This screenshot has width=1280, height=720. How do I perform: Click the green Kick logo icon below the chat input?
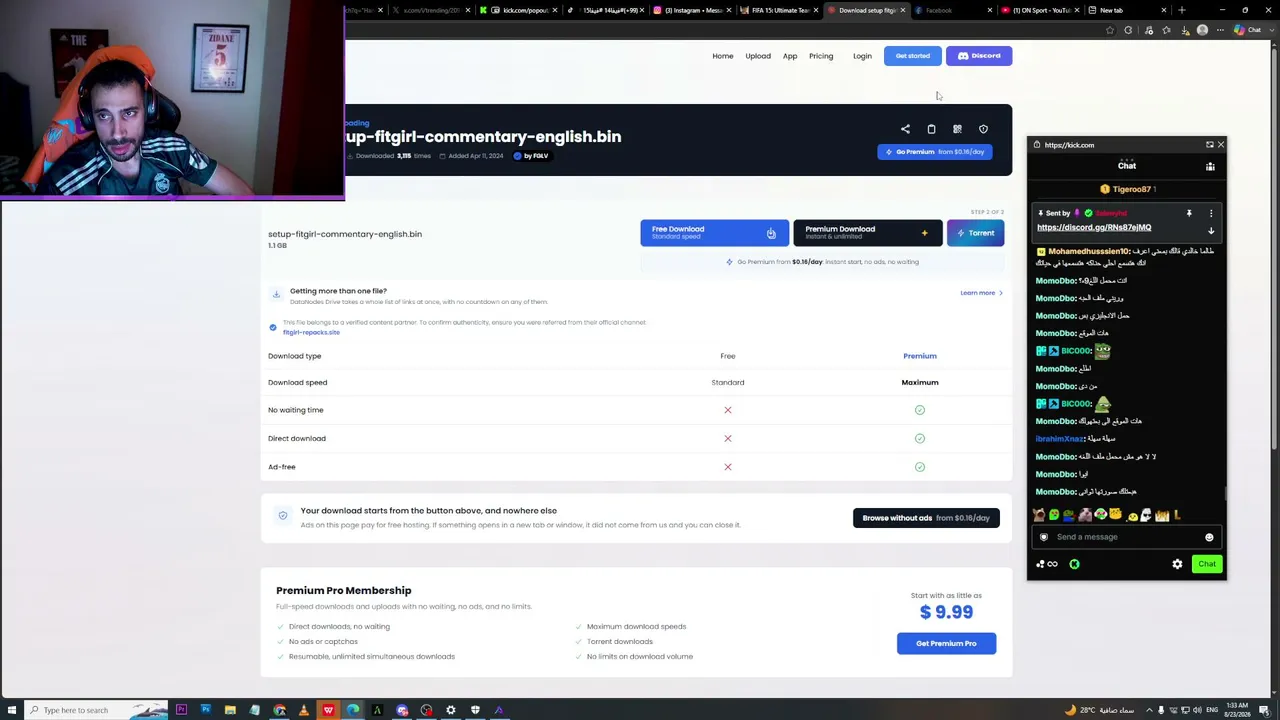pyautogui.click(x=1074, y=564)
